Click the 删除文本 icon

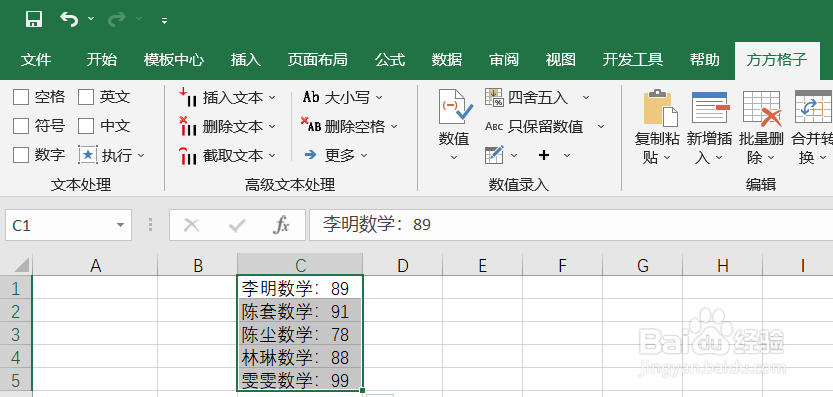[x=188, y=126]
